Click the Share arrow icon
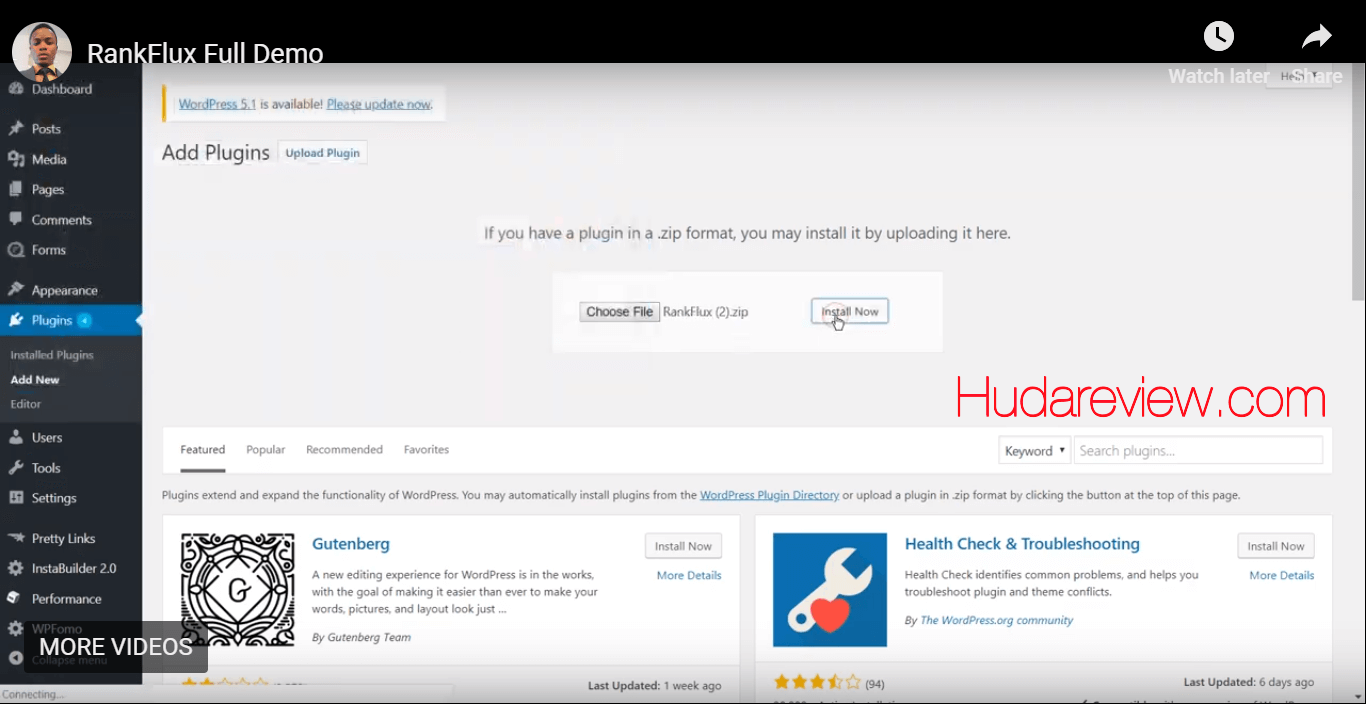Image resolution: width=1366 pixels, height=704 pixels. click(x=1316, y=37)
